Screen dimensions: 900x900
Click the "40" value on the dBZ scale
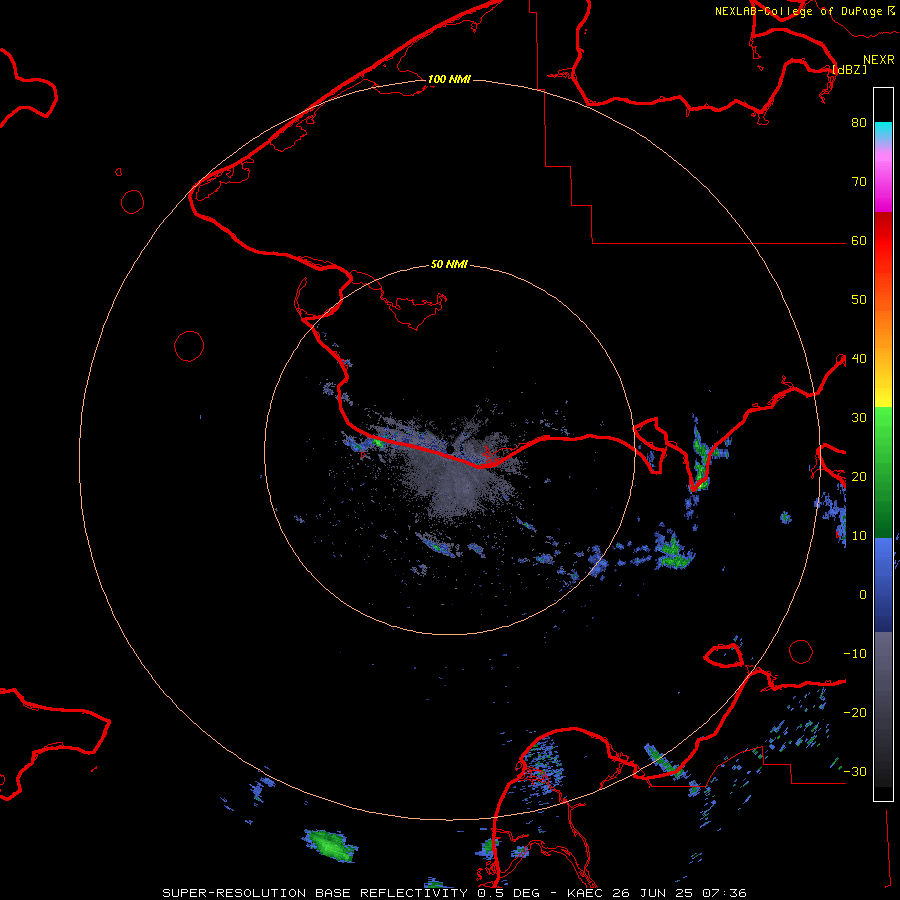[859, 359]
